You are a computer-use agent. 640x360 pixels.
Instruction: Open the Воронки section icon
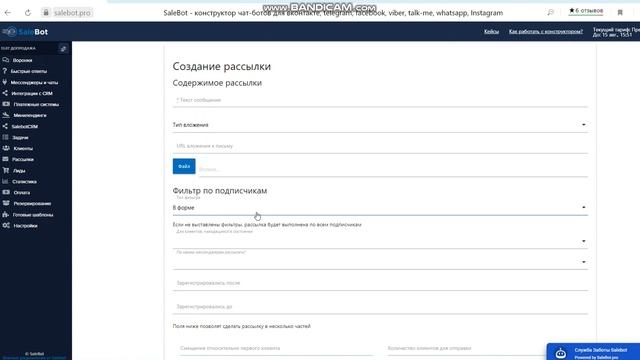click(x=5, y=60)
